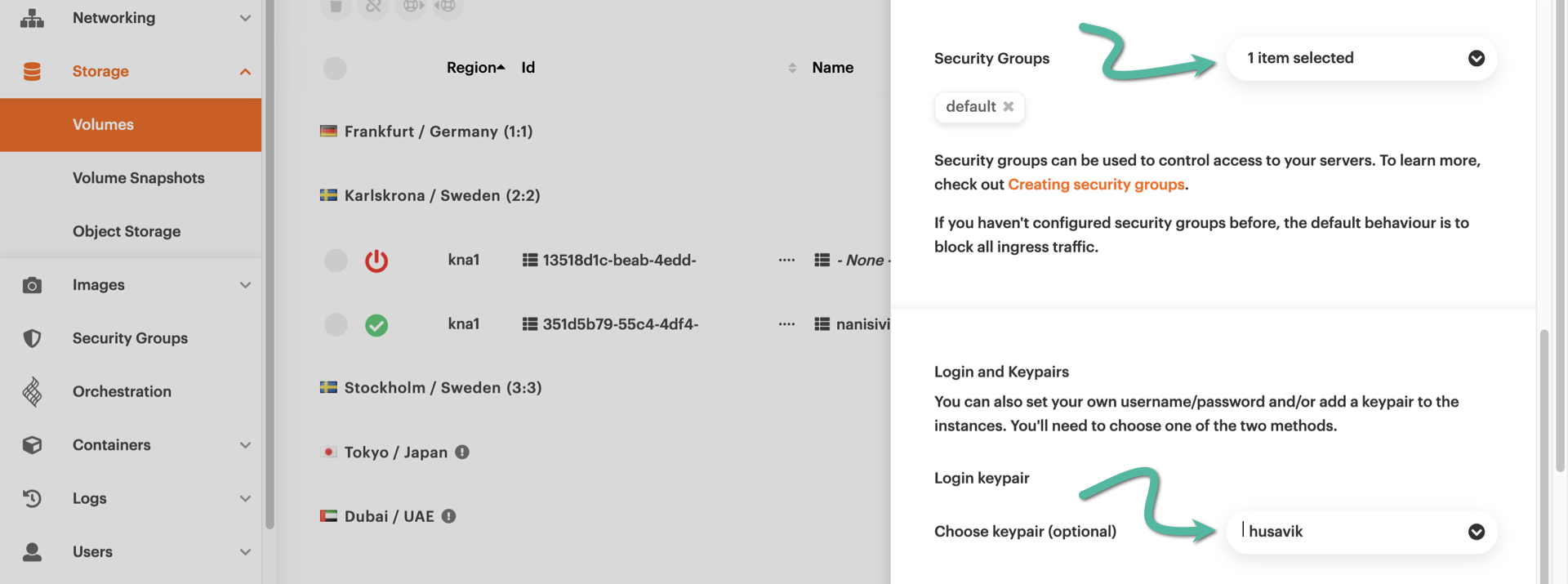Click the Users person icon
Image resolution: width=1568 pixels, height=584 pixels.
[31, 551]
